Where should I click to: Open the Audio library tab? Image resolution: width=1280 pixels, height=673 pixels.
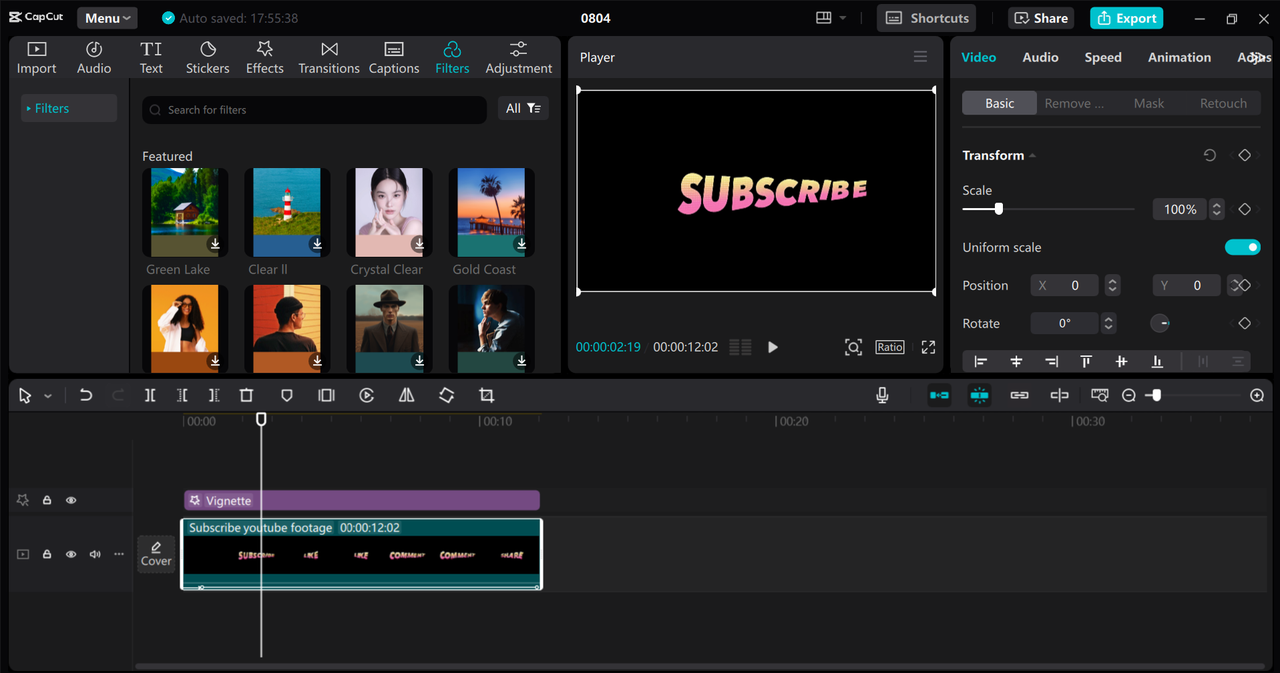94,58
